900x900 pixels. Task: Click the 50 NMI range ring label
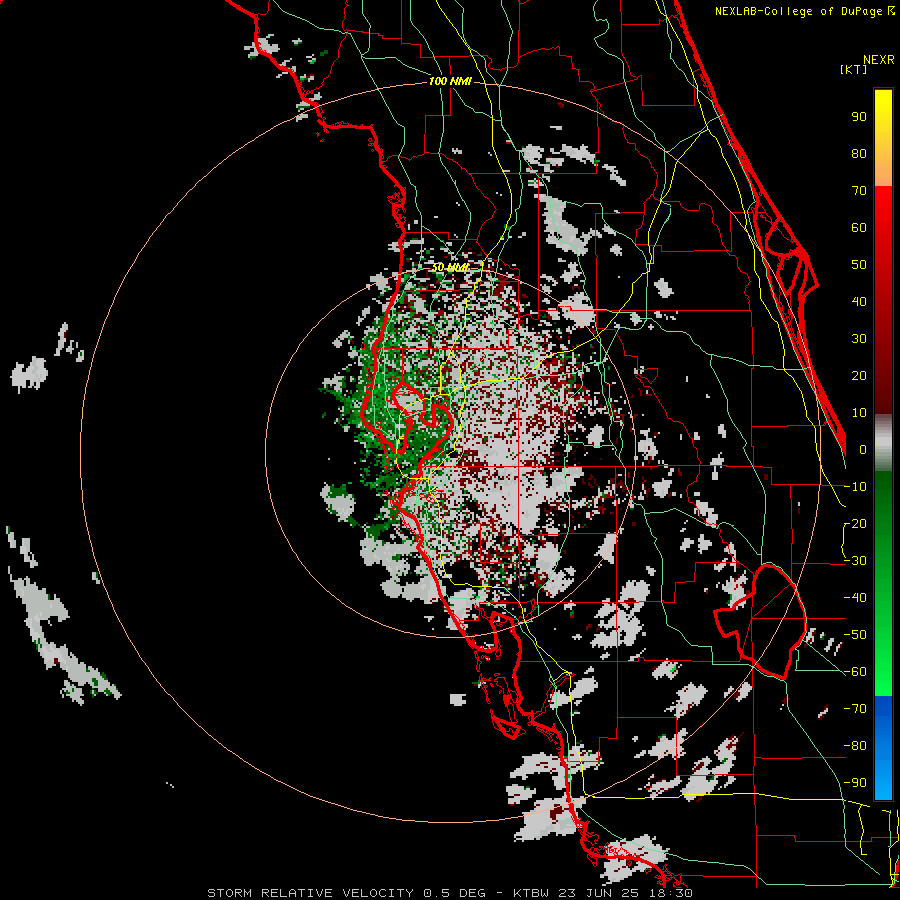(450, 267)
